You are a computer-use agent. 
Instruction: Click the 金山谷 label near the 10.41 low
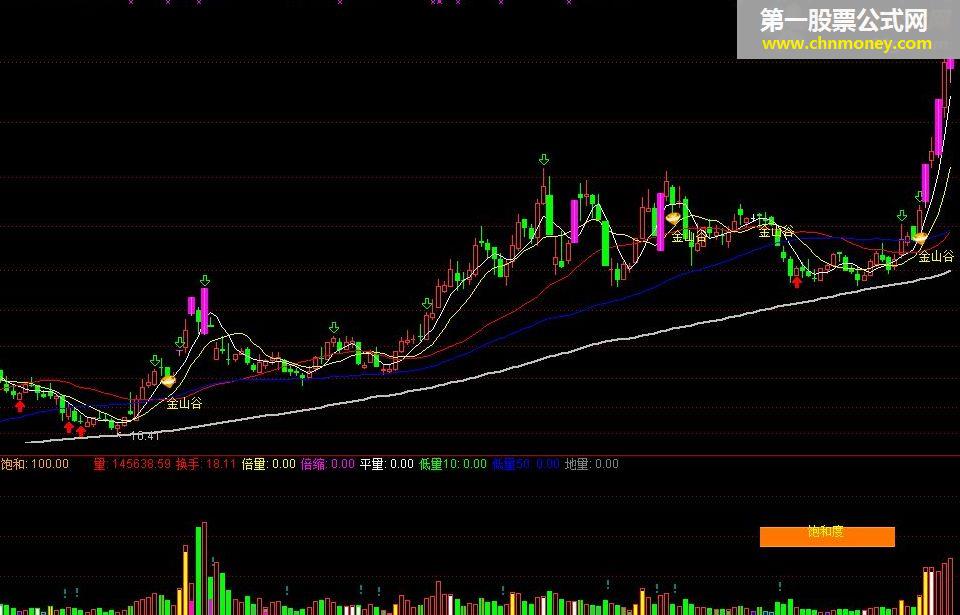184,403
